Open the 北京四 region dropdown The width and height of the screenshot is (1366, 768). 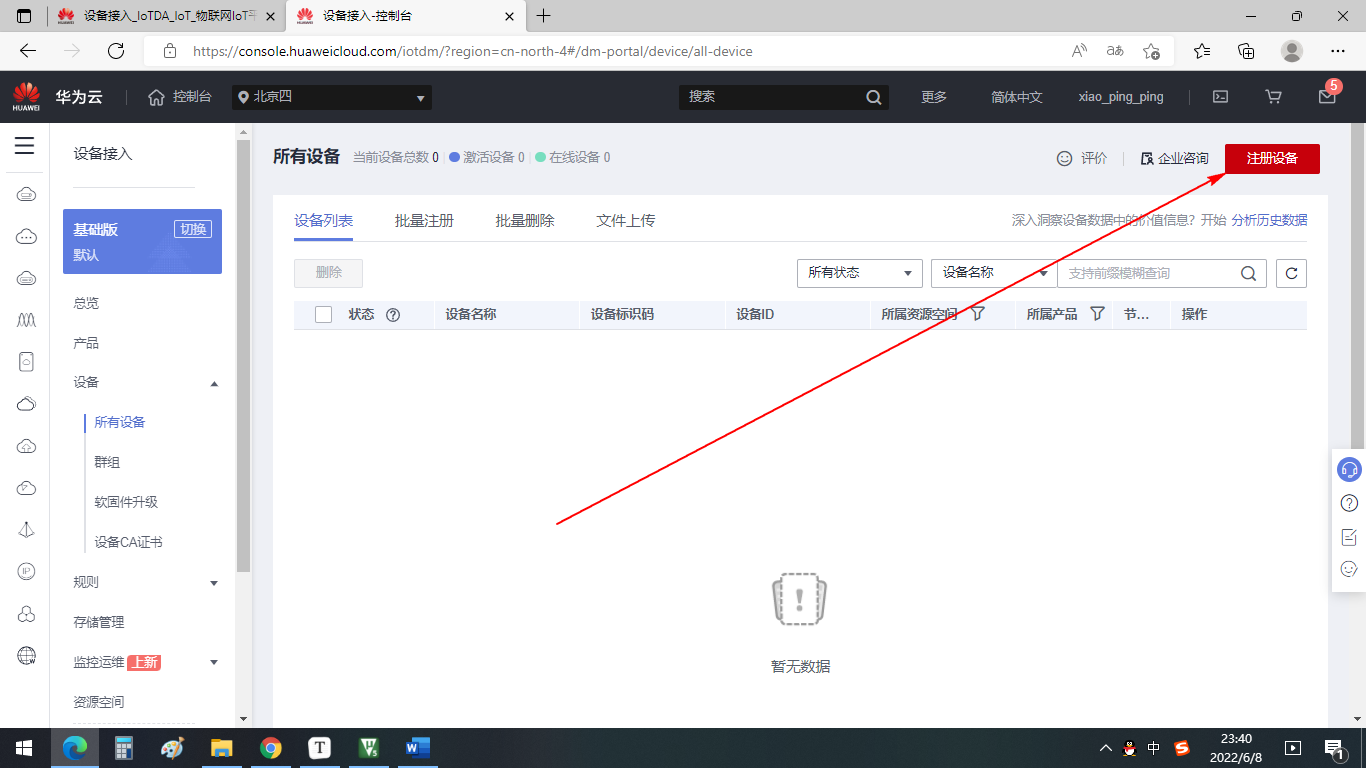(x=332, y=97)
